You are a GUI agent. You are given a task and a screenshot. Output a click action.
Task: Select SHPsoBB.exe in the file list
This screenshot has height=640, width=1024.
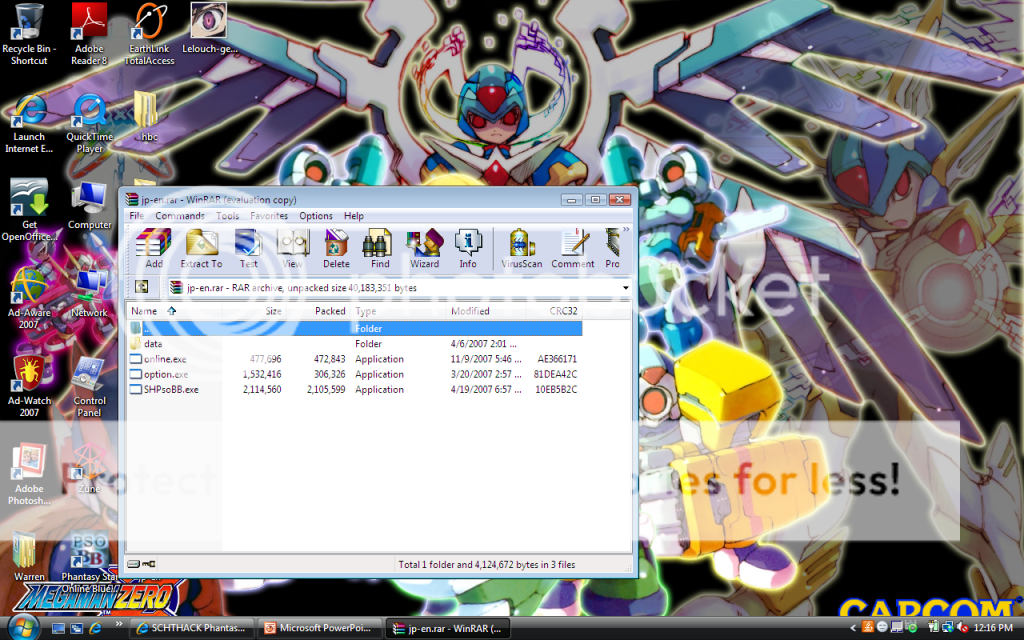(170, 390)
